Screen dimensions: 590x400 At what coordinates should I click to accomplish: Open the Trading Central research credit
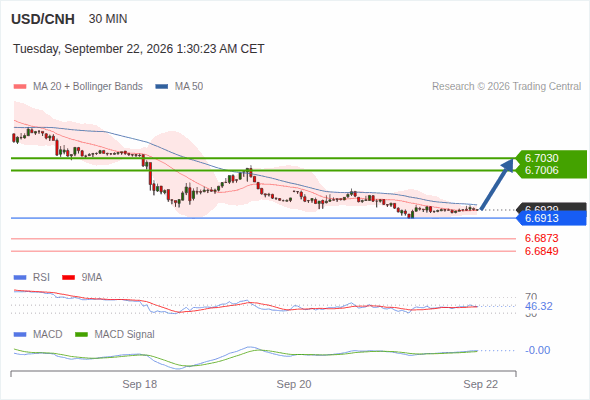(x=506, y=87)
